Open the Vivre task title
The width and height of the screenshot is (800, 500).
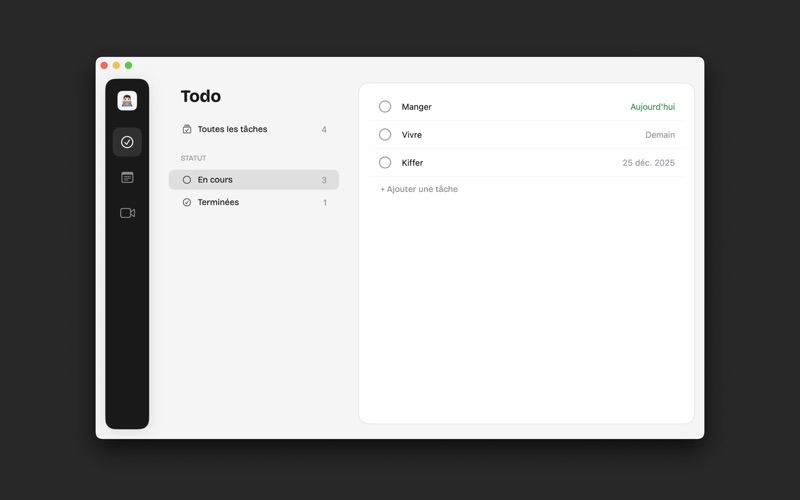pos(411,135)
